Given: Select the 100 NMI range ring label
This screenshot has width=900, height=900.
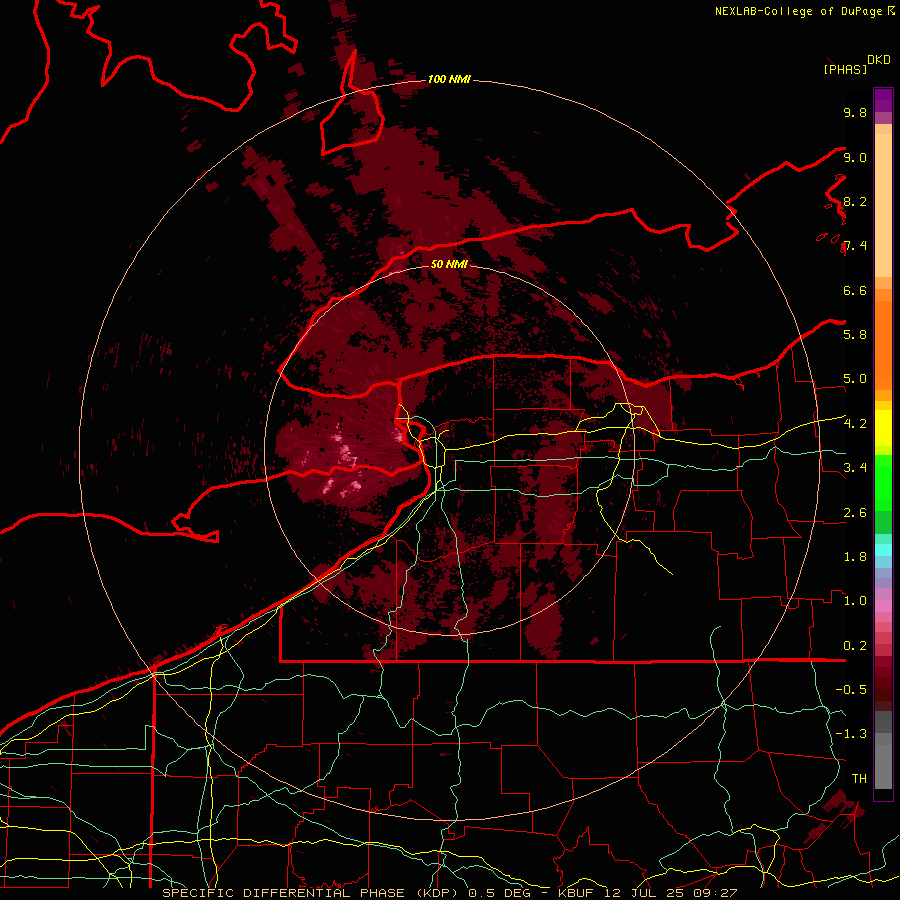Looking at the screenshot, I should click(x=449, y=79).
